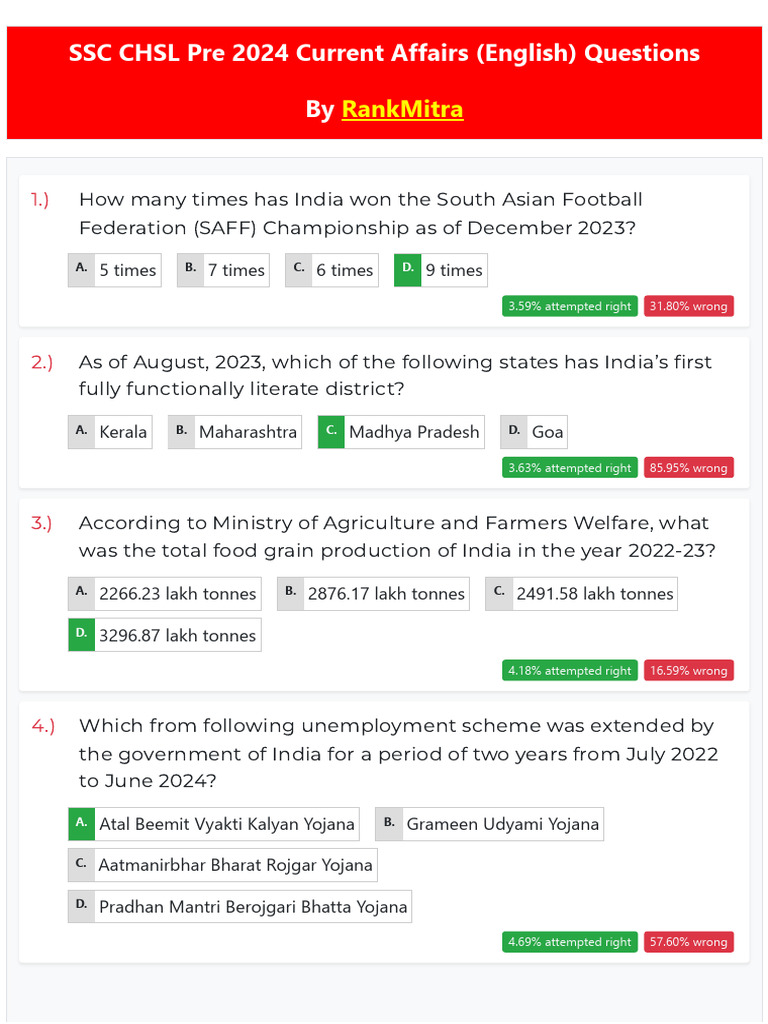Select Grameen Udyami Yojana option
Image resolution: width=768 pixels, height=1024 pixels.
(490, 824)
